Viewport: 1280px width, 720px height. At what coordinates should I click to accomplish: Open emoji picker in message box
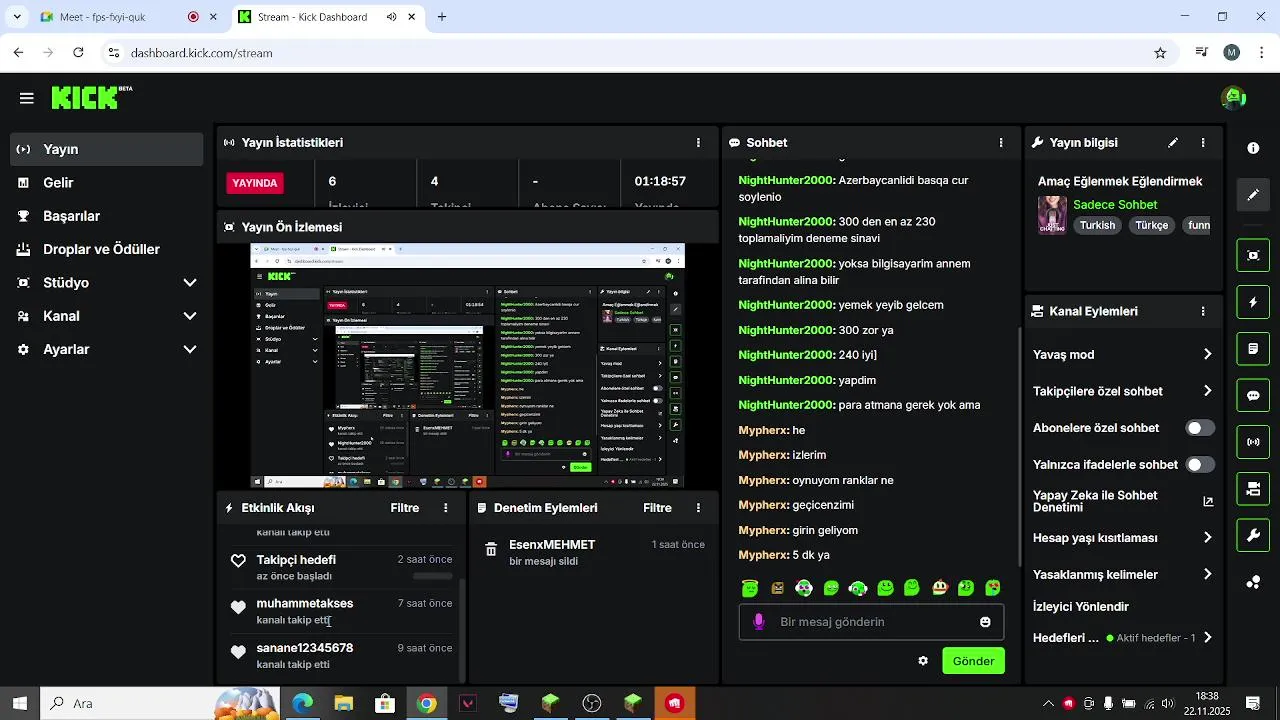(x=985, y=622)
